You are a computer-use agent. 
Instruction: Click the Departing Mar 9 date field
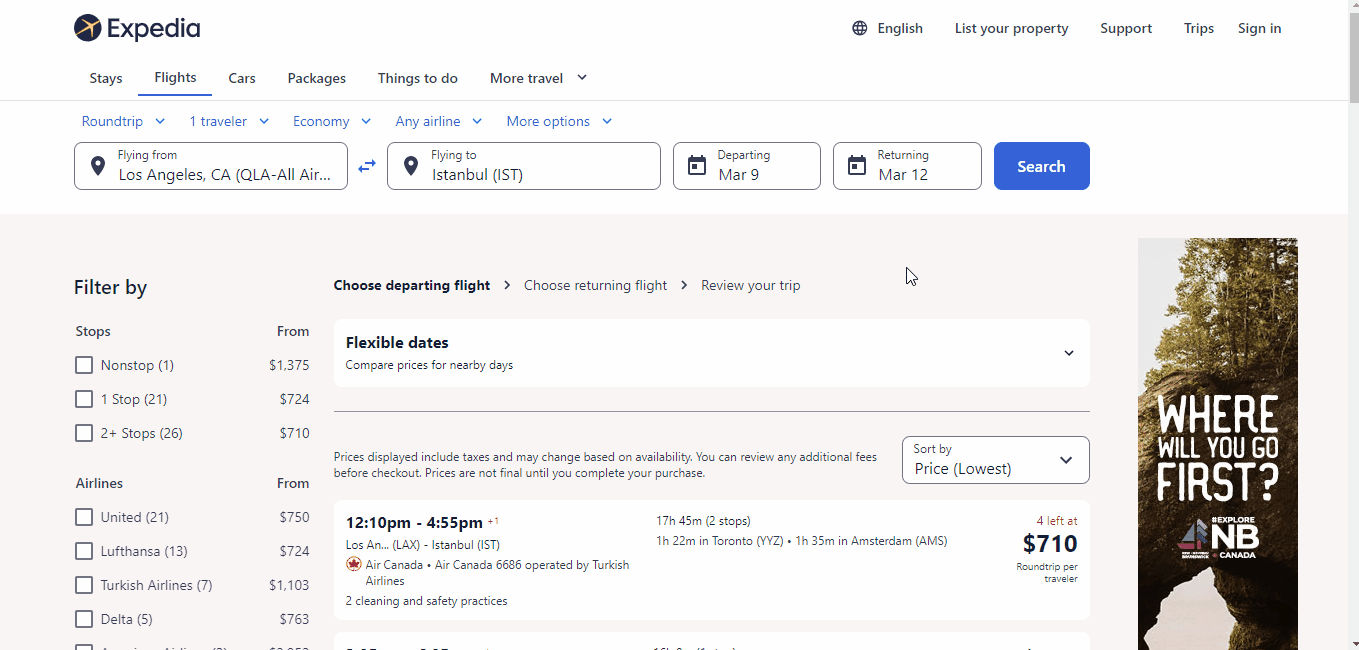click(747, 166)
